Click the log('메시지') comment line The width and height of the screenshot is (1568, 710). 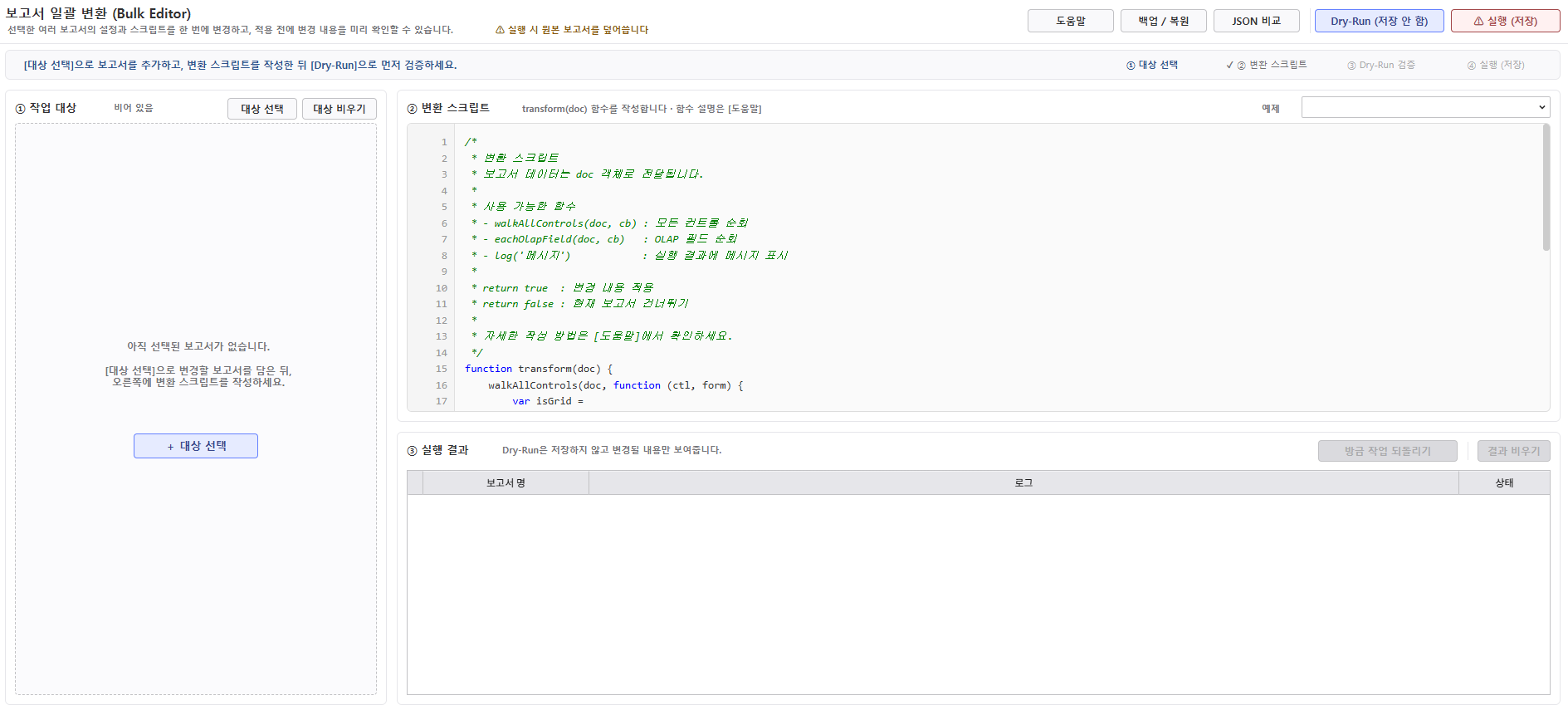(x=629, y=256)
